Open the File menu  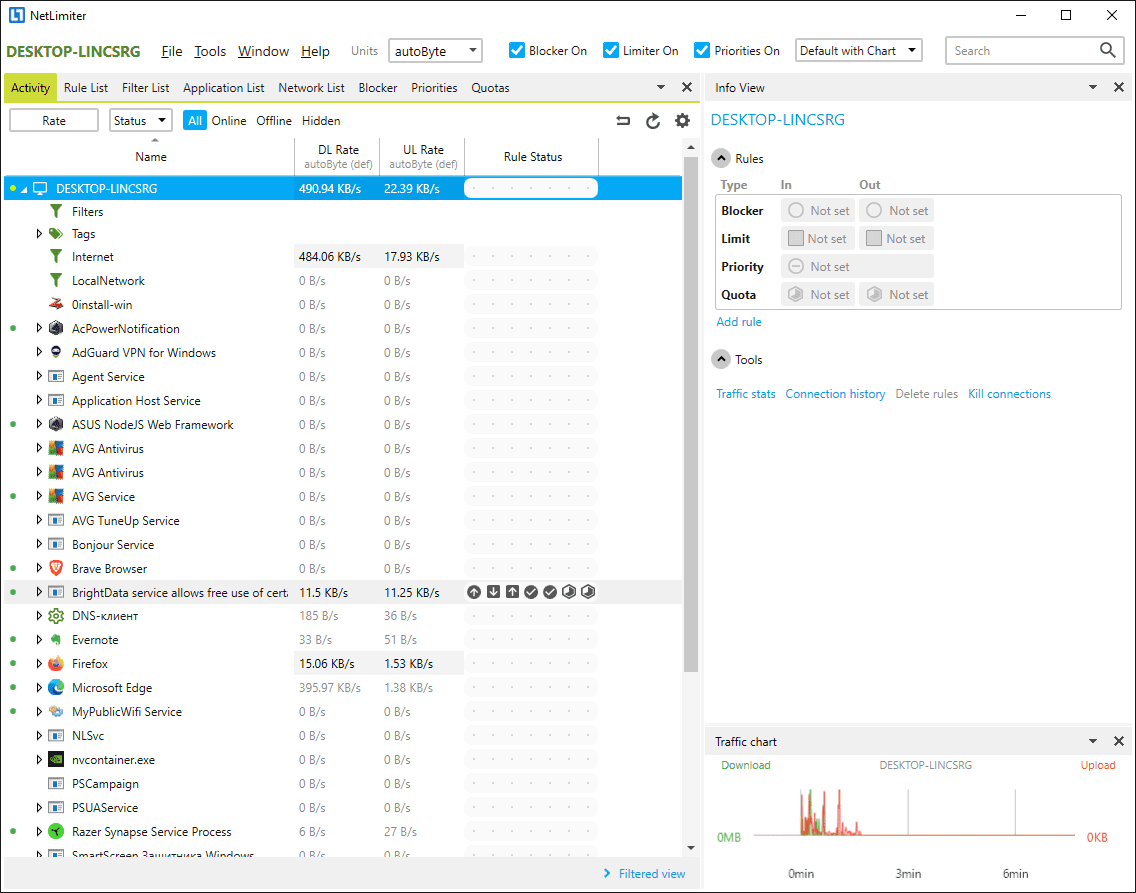point(172,51)
